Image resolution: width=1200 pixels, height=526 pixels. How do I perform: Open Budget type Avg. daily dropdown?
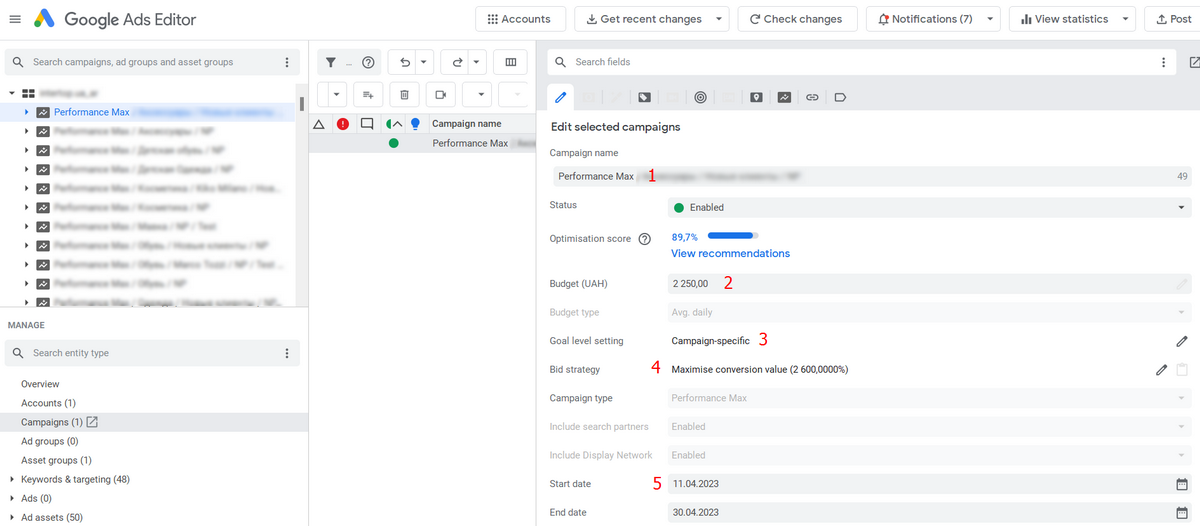[930, 312]
